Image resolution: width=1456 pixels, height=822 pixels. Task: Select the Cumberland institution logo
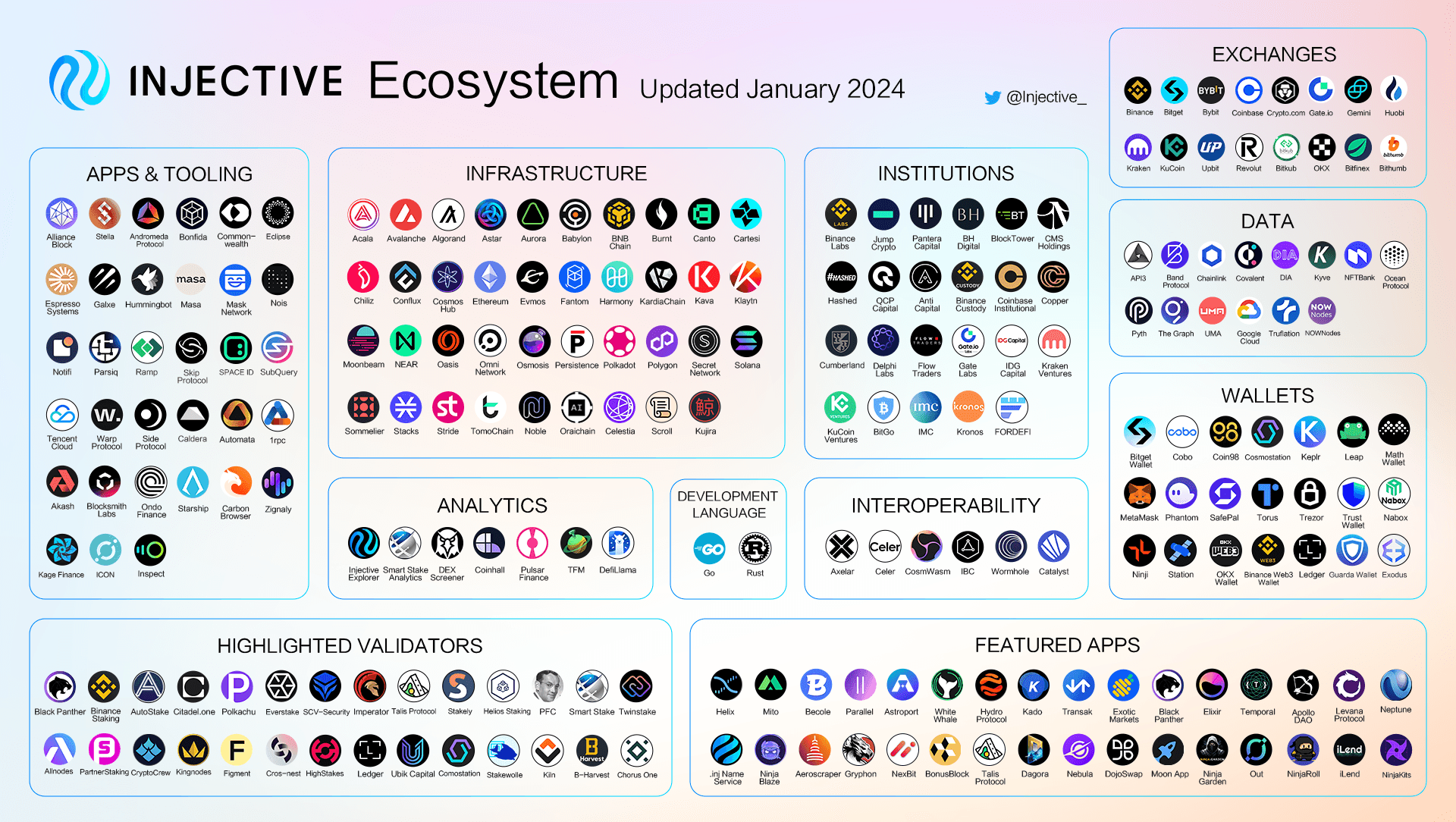[841, 341]
